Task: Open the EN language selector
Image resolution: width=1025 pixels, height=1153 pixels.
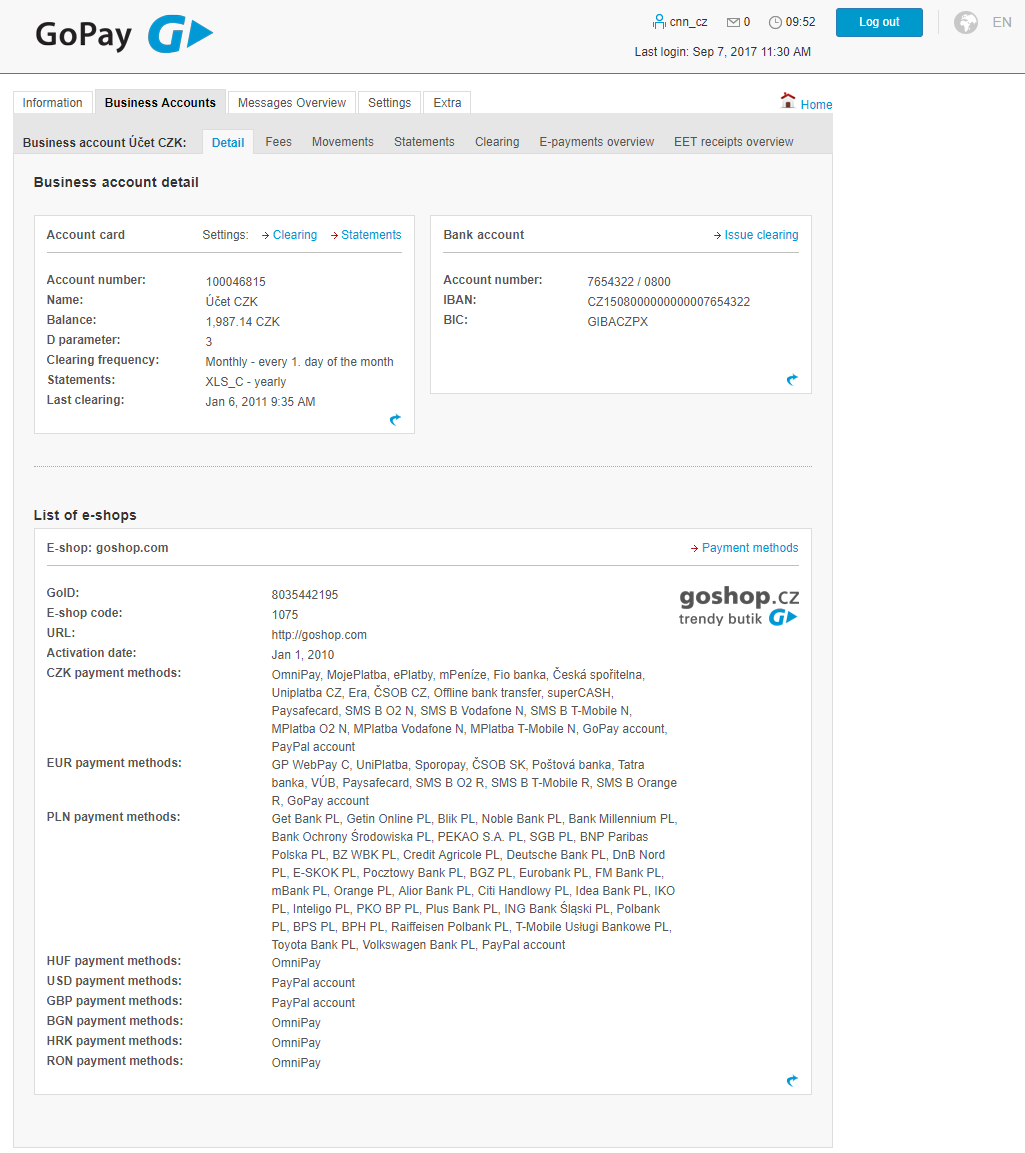Action: tap(1001, 22)
